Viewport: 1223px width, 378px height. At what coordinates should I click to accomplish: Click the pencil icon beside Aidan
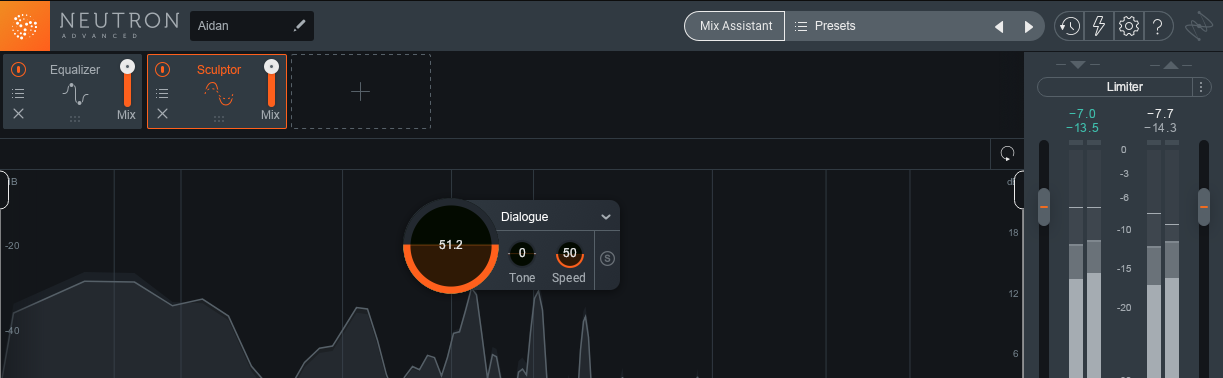click(299, 25)
